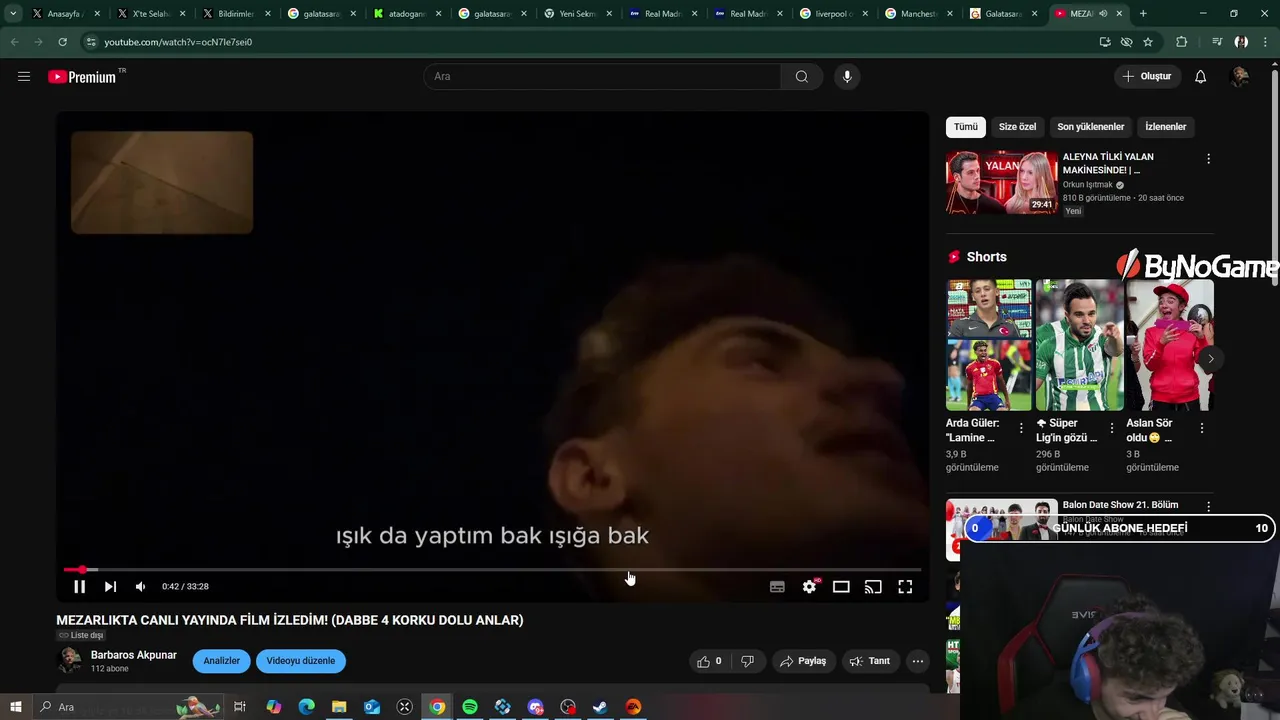Select the Tümü filter chip
Screen dimensions: 1280x720
tap(966, 127)
